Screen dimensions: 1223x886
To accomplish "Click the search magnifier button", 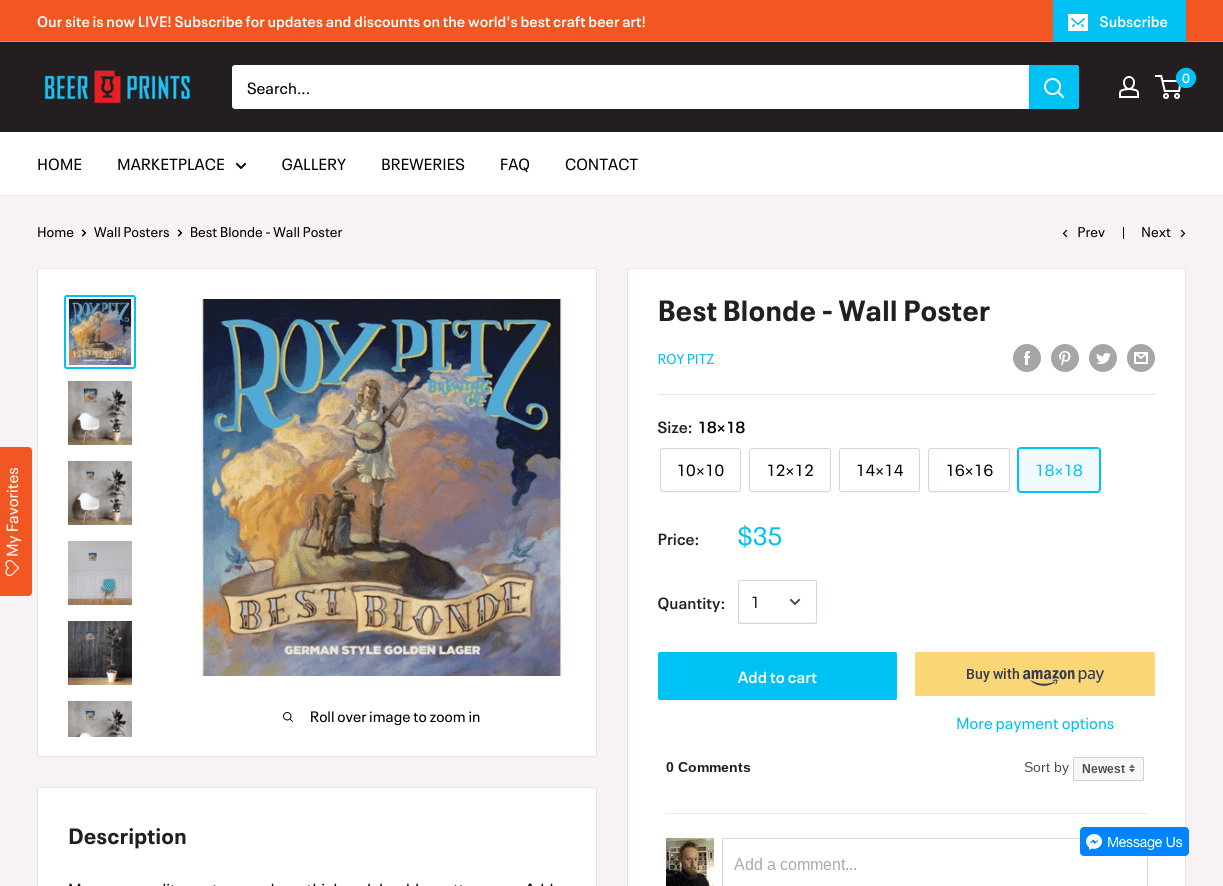I will [1054, 87].
